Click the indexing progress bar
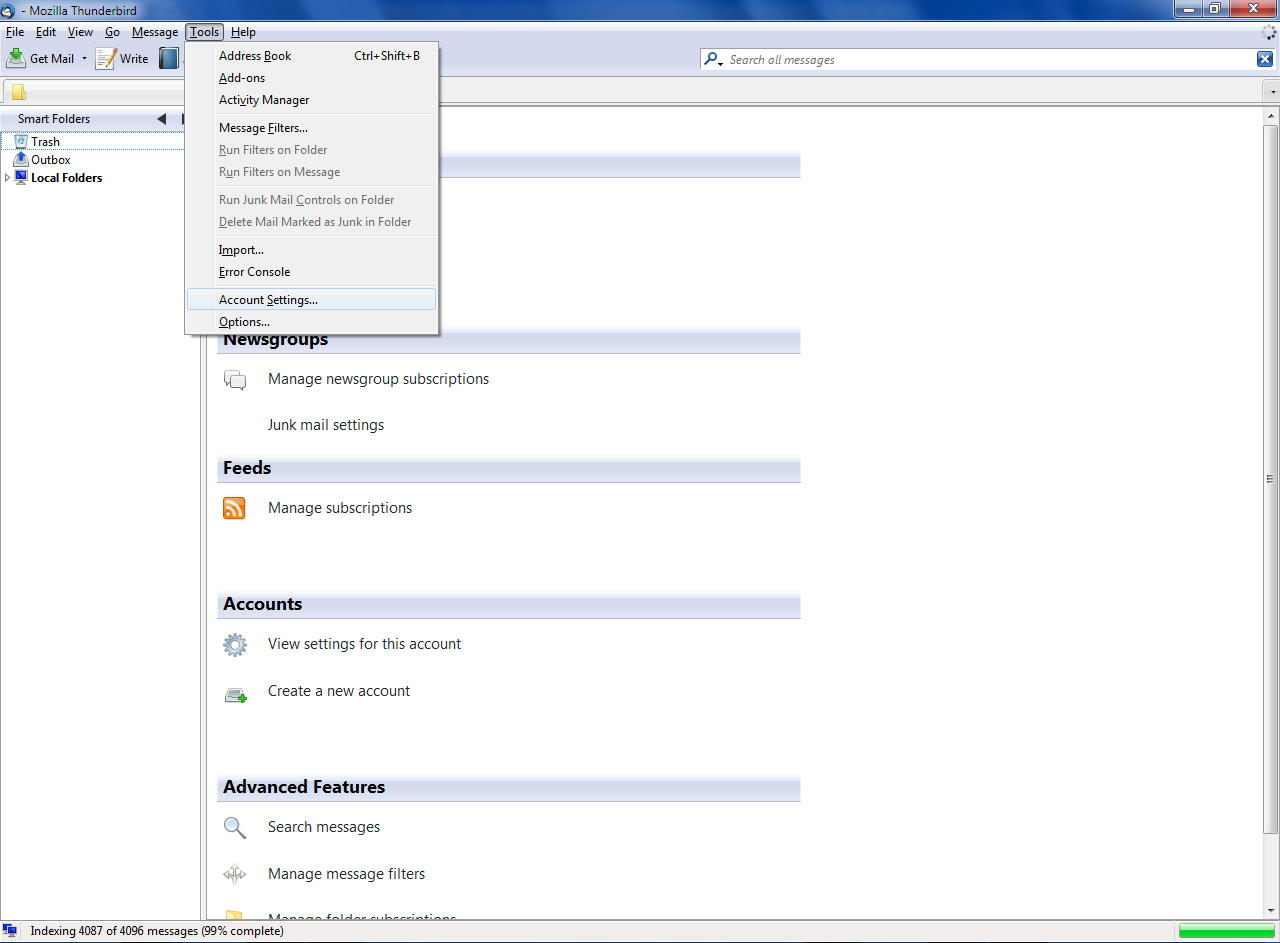The height and width of the screenshot is (943, 1280). pos(1226,931)
